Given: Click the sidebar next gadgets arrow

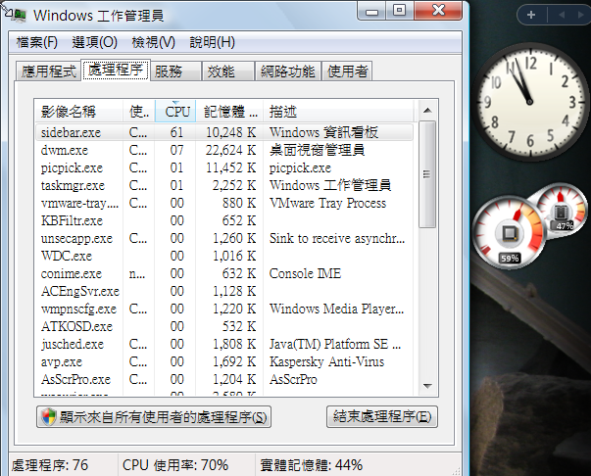Looking at the screenshot, I should tap(581, 15).
